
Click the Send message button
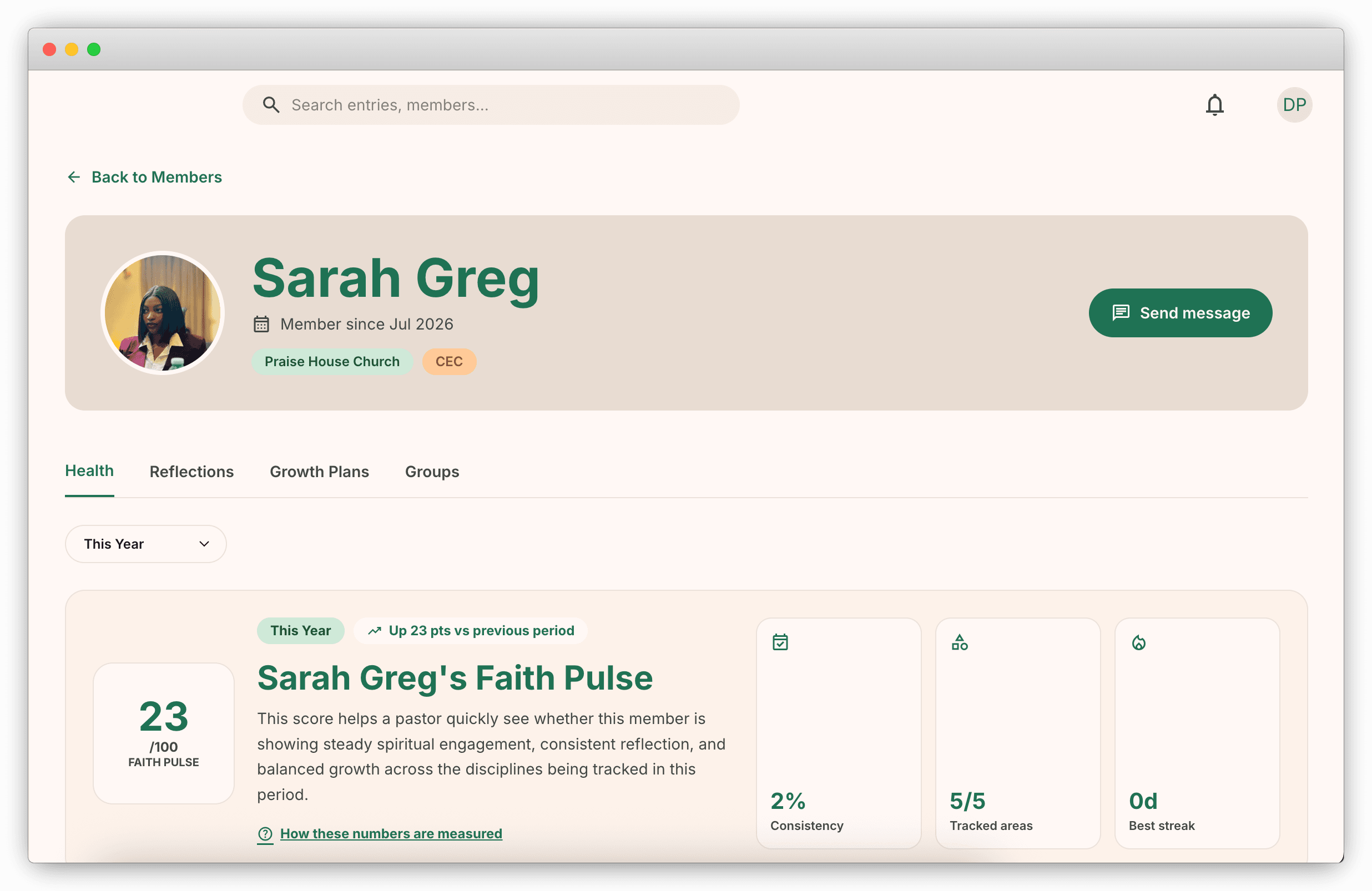click(1180, 312)
